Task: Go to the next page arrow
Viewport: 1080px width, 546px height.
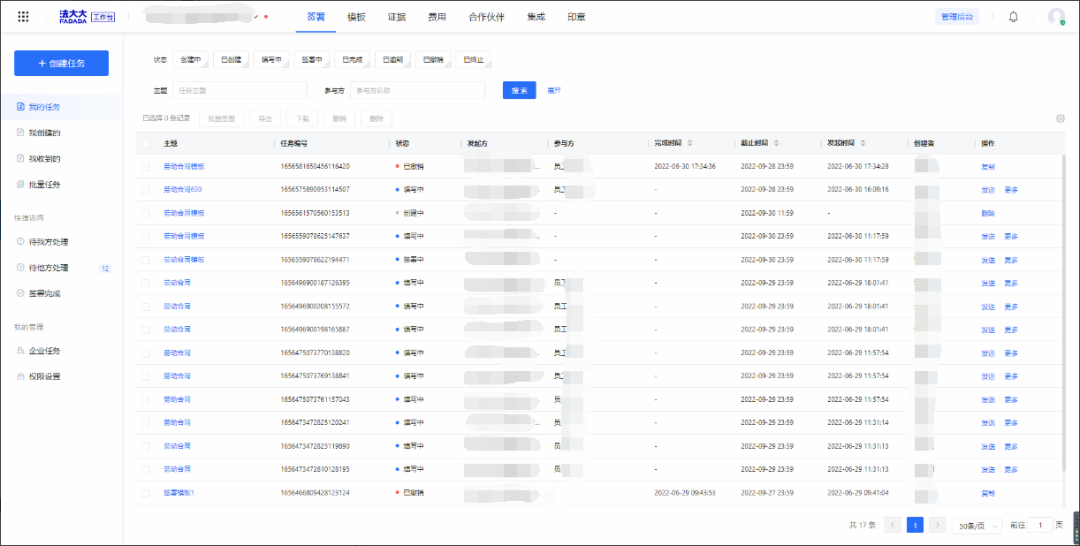Action: pyautogui.click(x=937, y=525)
